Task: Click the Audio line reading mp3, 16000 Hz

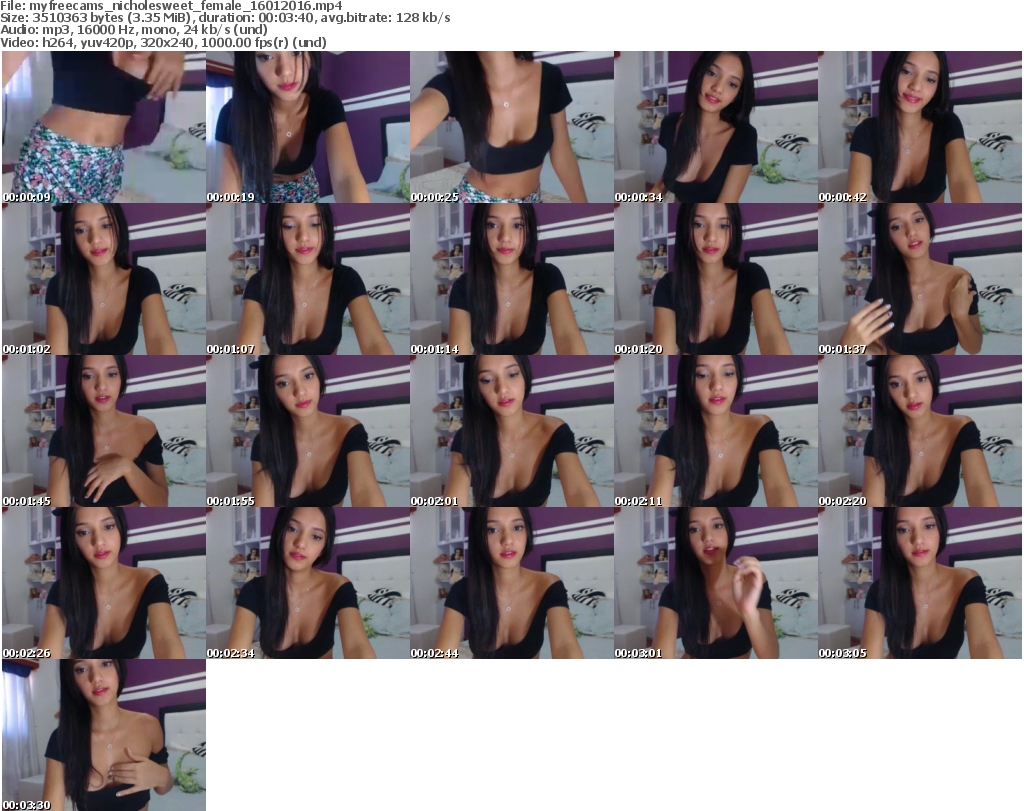Action: click(x=134, y=29)
